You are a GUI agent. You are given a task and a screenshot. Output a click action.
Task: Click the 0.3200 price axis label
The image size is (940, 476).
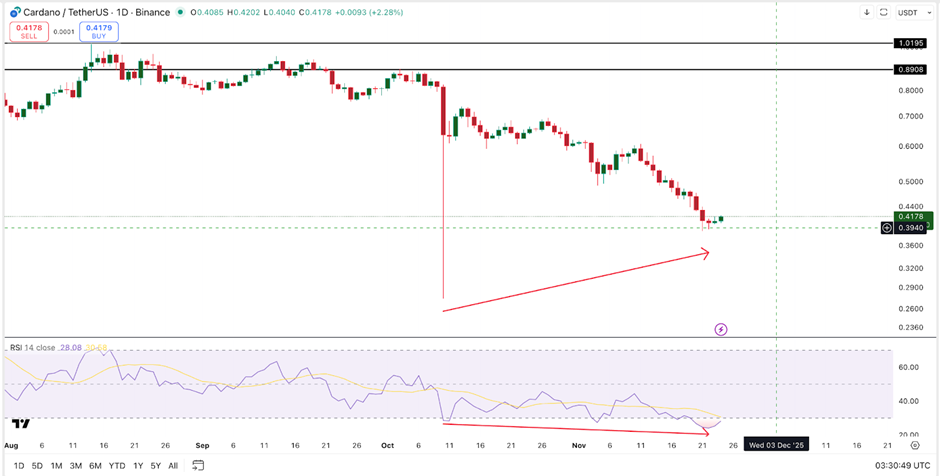[x=910, y=268]
